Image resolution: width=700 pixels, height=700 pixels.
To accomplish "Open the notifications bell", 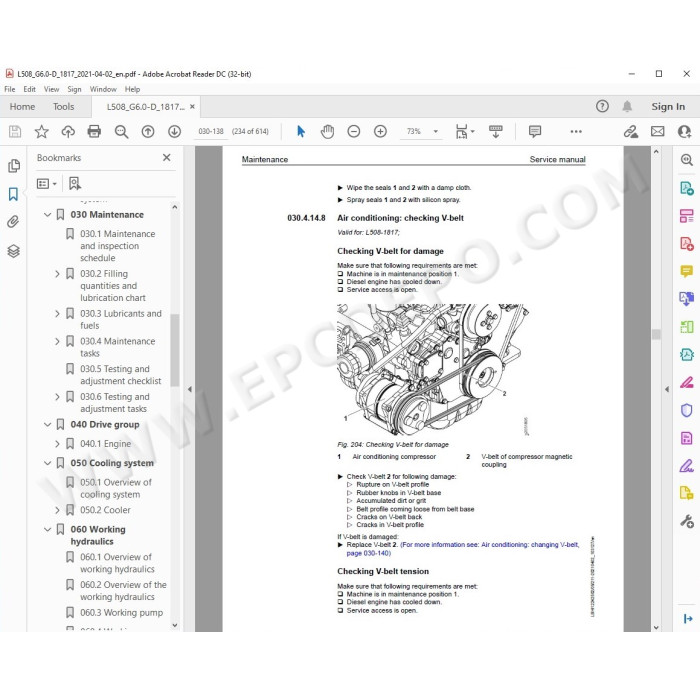I will coord(627,106).
